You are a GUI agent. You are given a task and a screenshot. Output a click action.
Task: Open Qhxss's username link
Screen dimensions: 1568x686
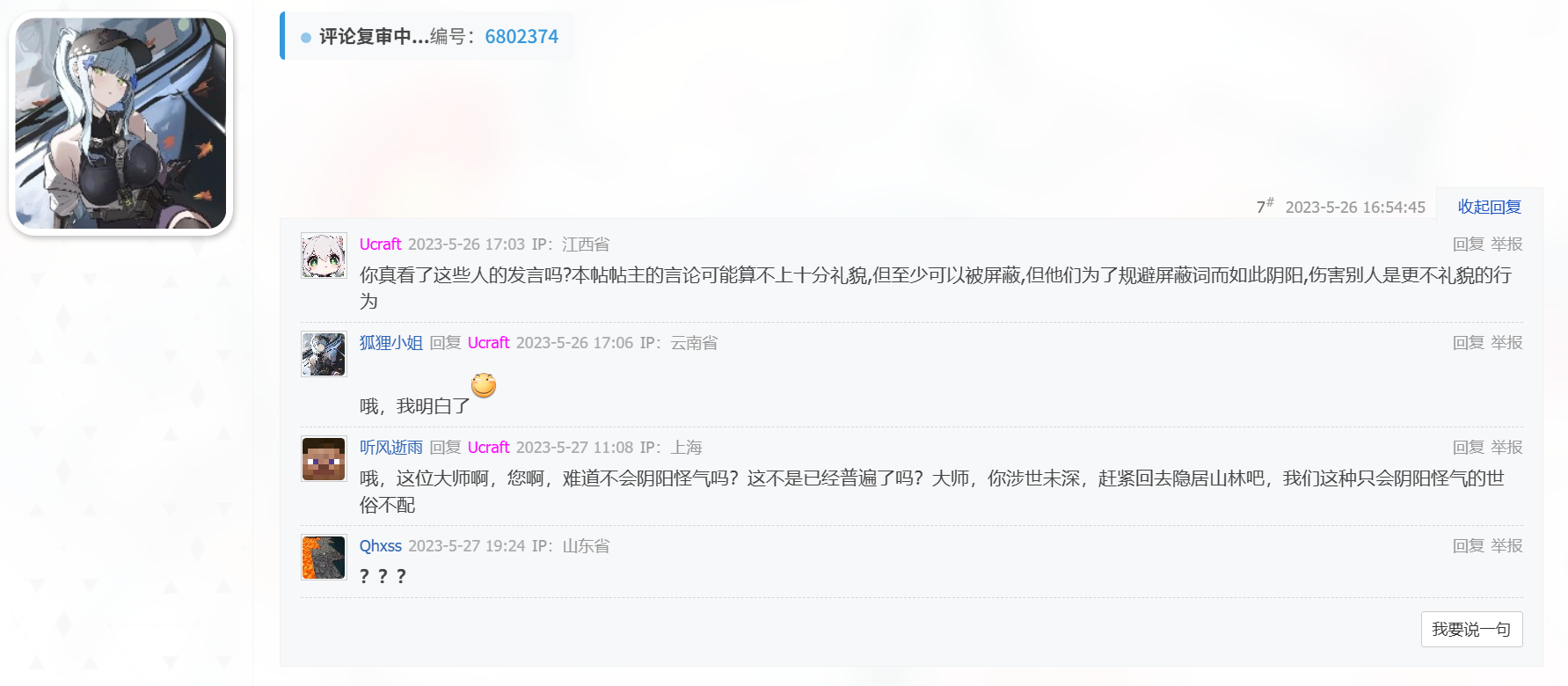(380, 546)
